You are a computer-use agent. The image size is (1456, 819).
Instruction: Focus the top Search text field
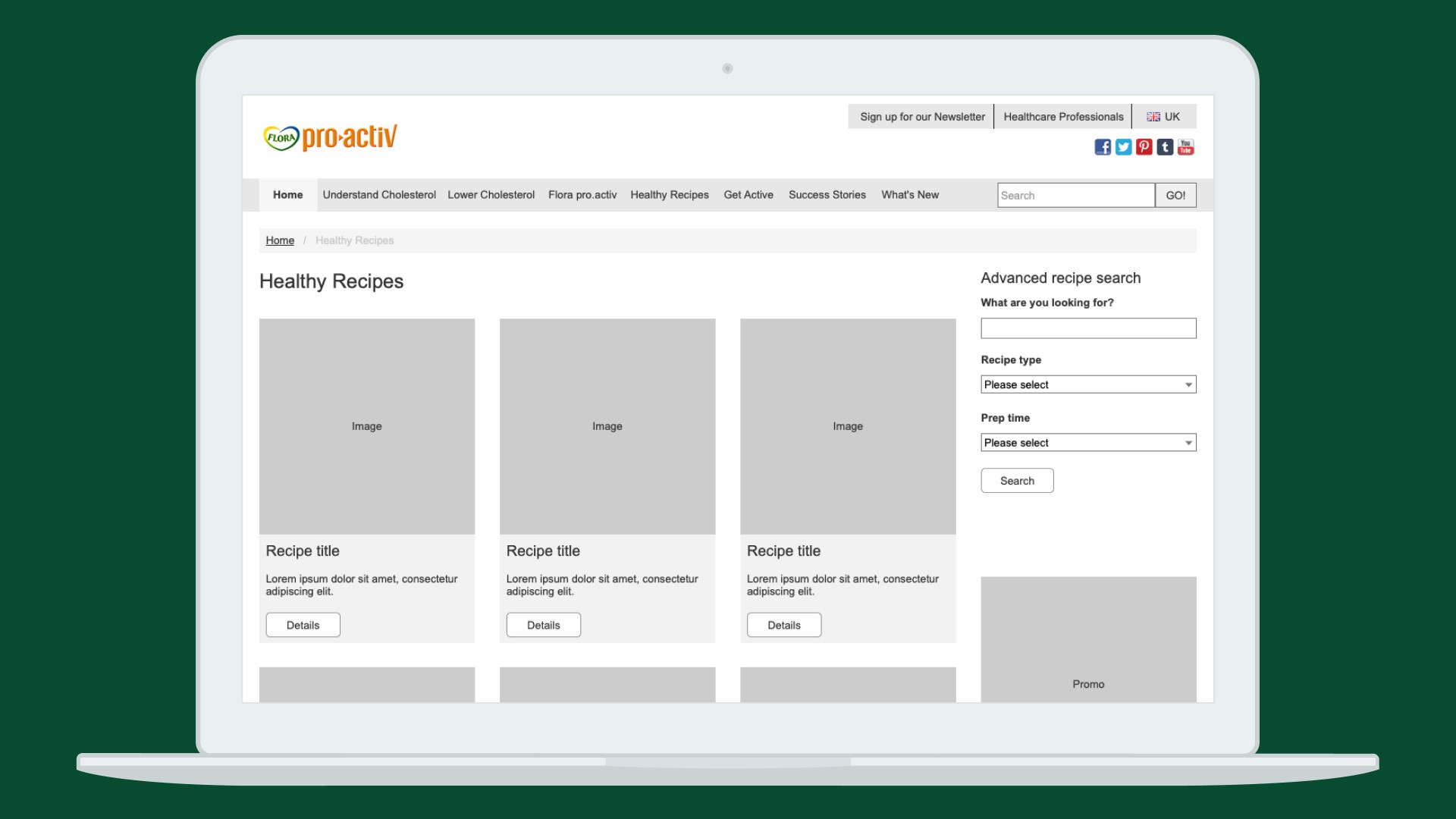click(1075, 196)
